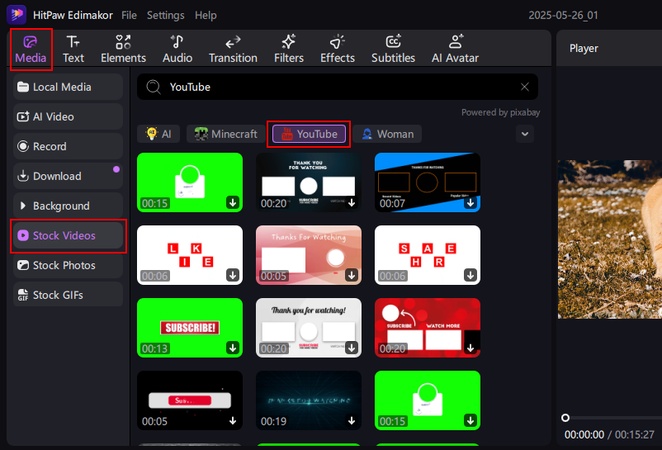This screenshot has height=450, width=662.
Task: Select Local Media in the sidebar
Action: click(x=68, y=87)
